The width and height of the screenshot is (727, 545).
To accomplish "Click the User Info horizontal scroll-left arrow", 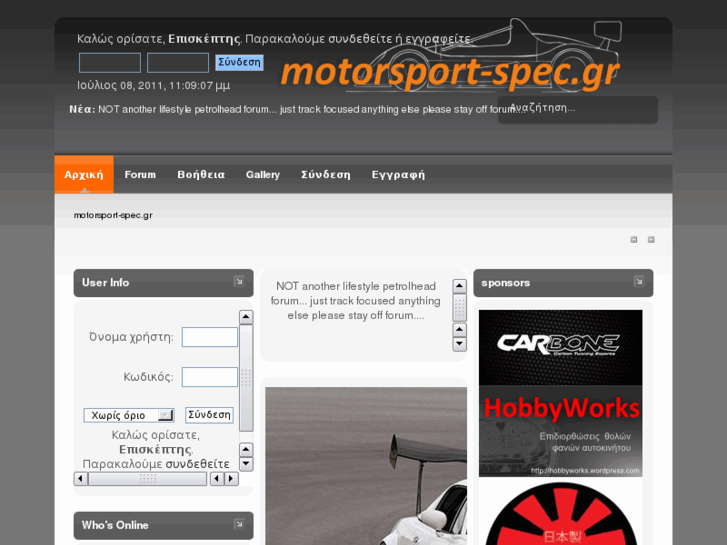I will point(81,479).
